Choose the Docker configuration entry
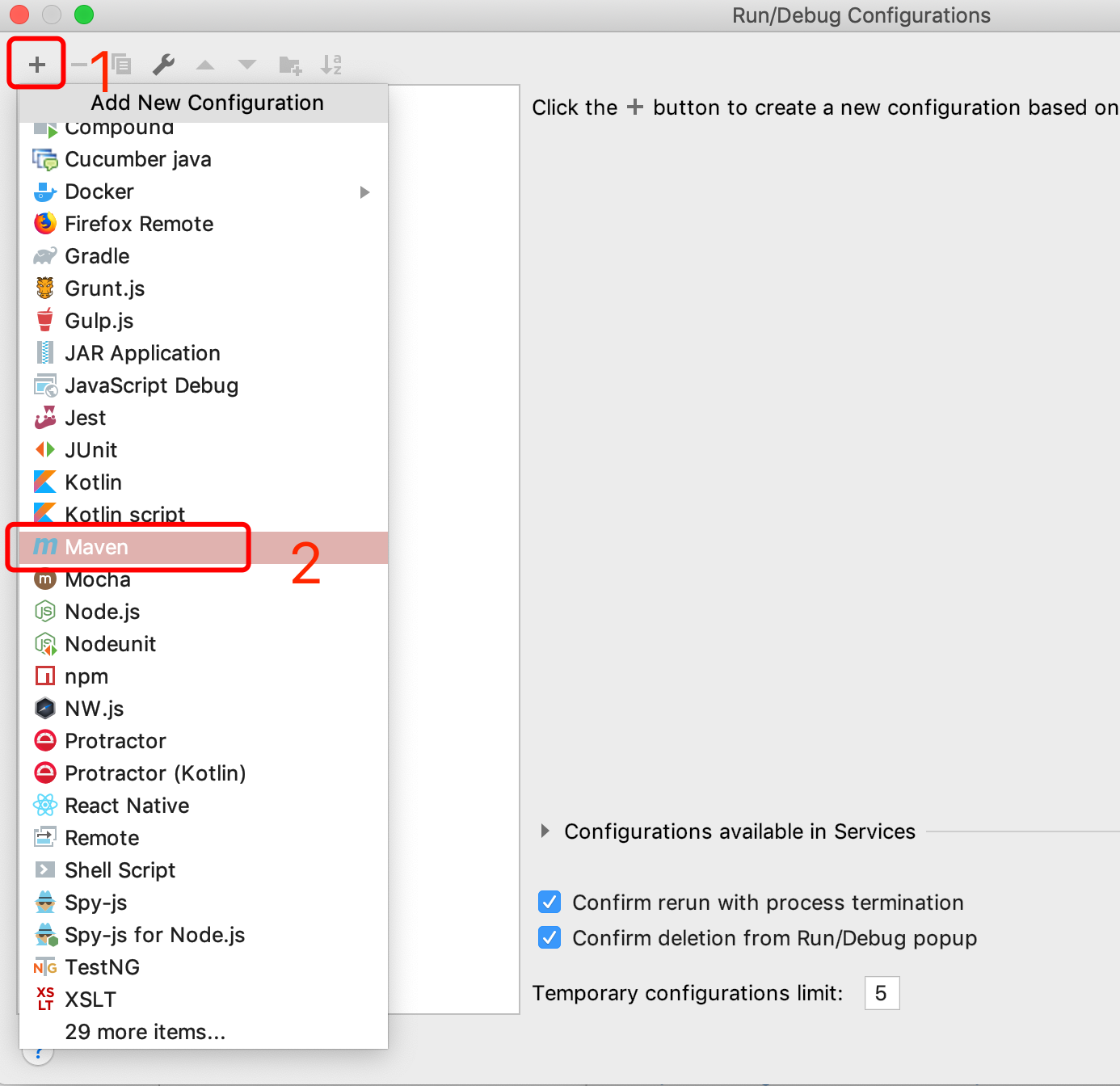The width and height of the screenshot is (1120, 1086). pos(204,192)
